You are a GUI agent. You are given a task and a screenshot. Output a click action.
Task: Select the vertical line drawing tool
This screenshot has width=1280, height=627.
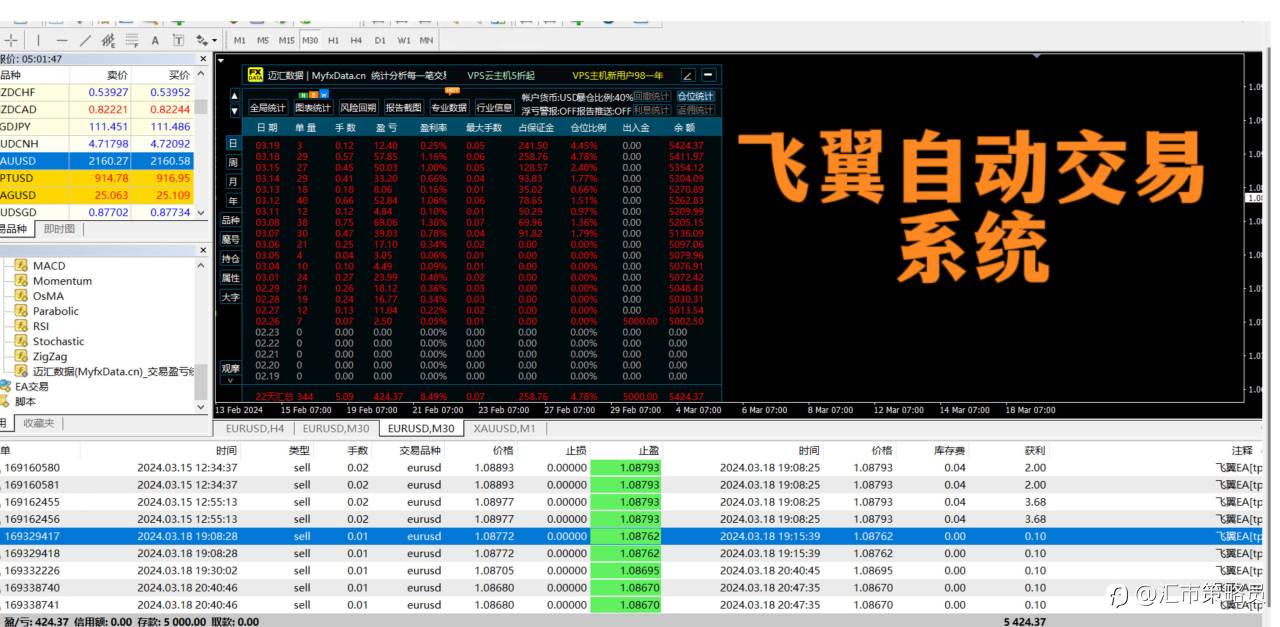coord(38,40)
